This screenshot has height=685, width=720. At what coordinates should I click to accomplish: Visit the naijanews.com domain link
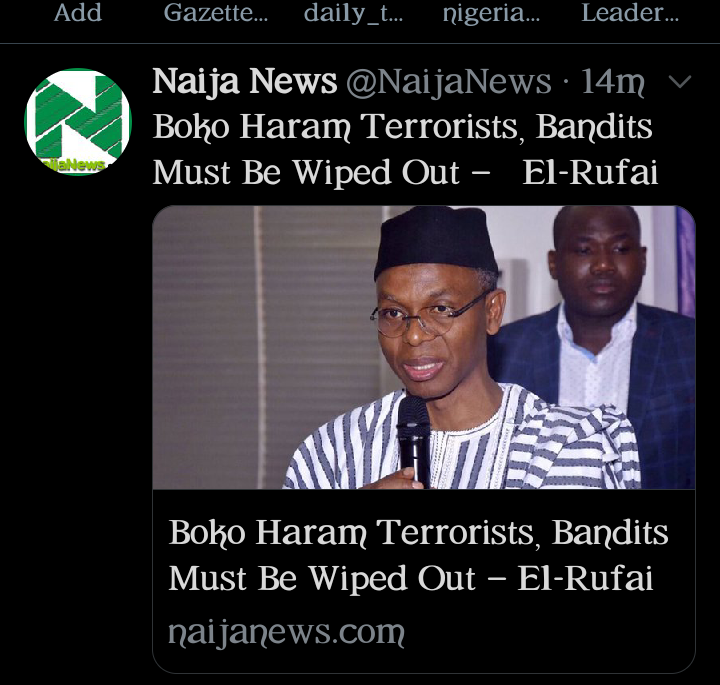click(286, 632)
